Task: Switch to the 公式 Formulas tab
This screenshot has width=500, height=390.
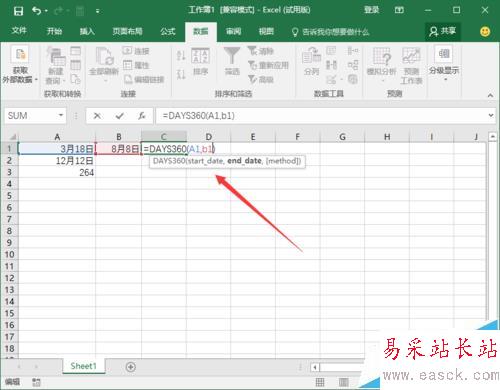Action: (167, 31)
